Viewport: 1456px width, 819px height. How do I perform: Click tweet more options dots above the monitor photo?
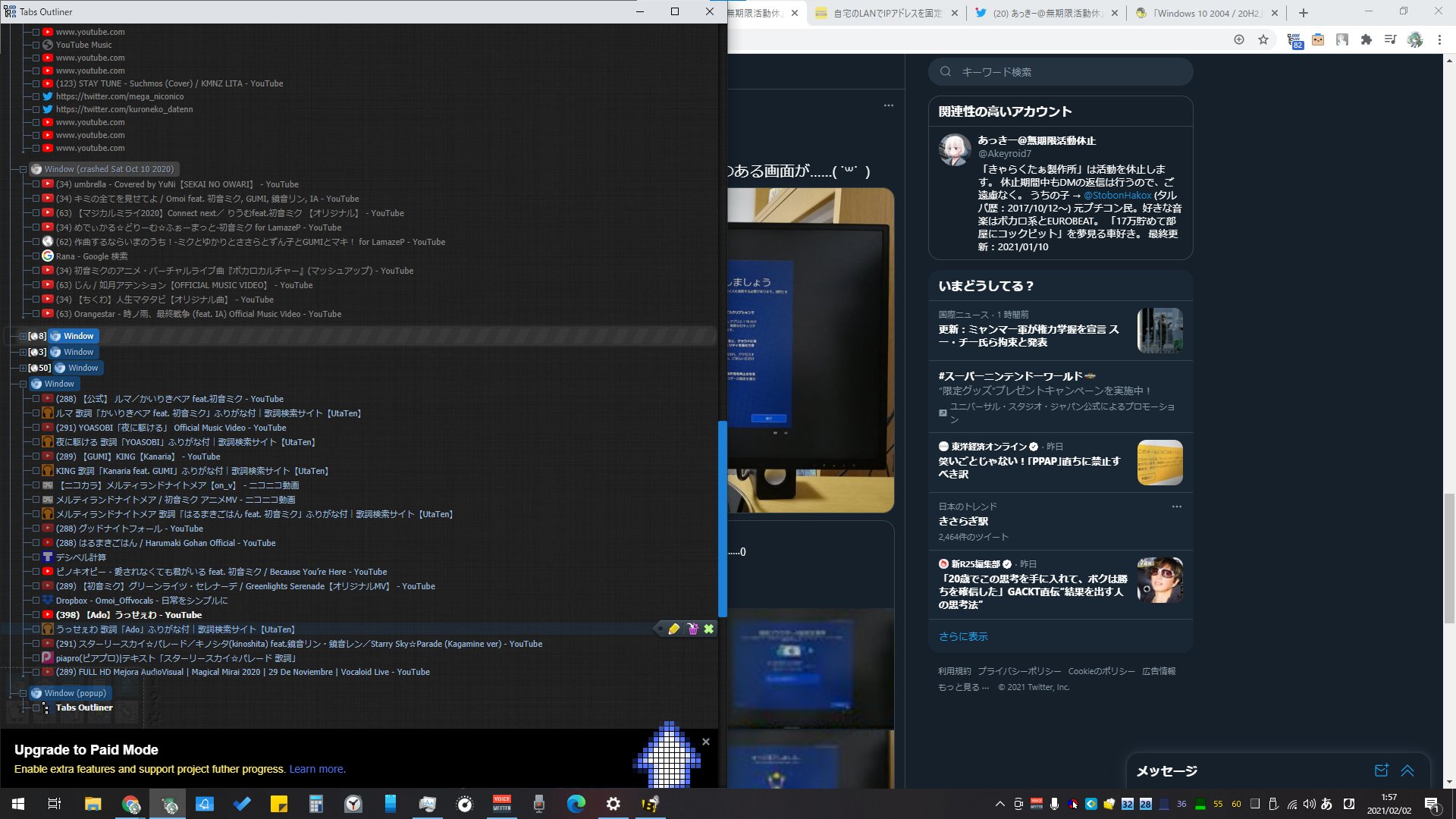[889, 105]
